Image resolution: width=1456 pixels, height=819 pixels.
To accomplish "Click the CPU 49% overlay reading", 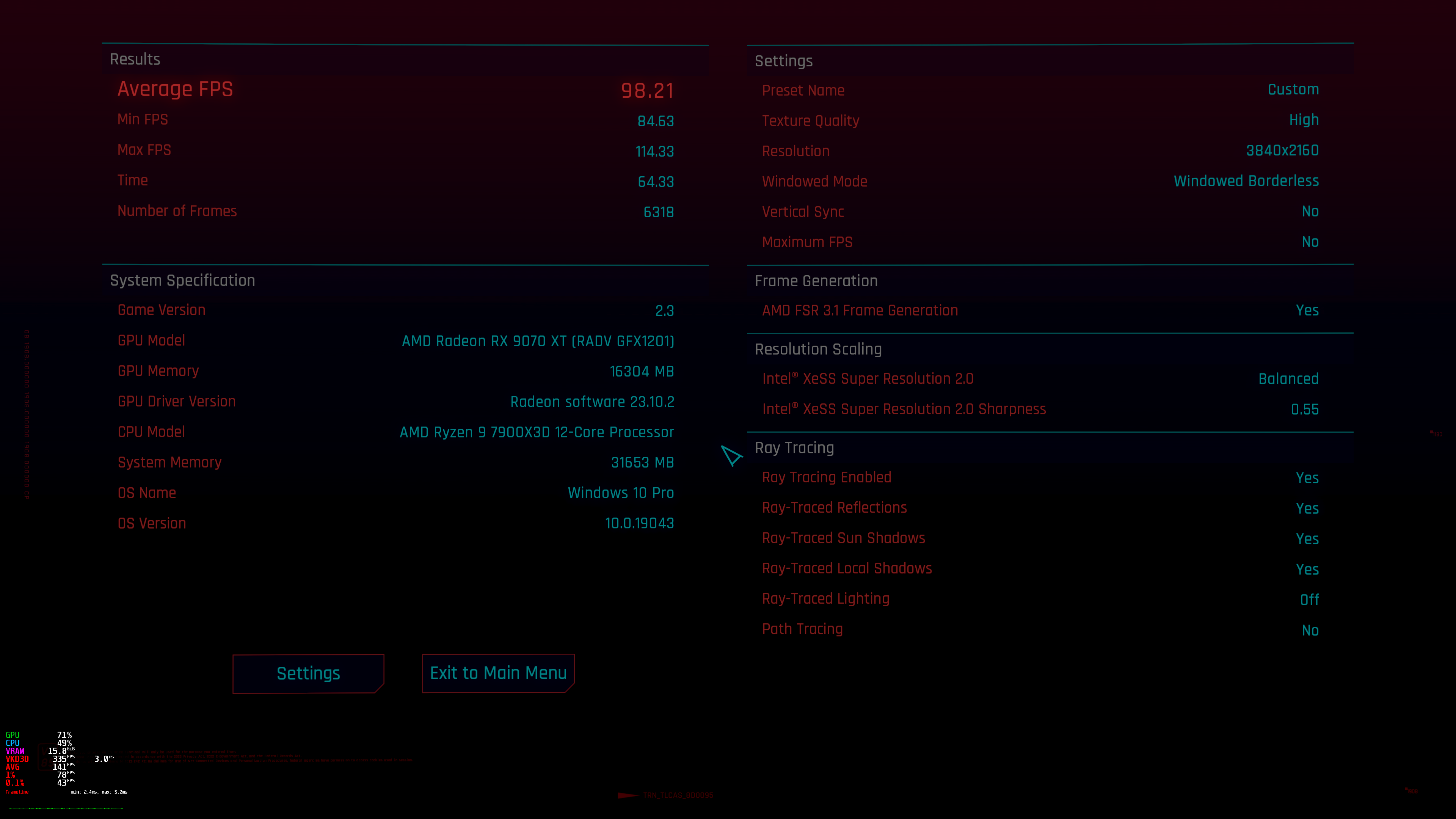I will coord(38,743).
